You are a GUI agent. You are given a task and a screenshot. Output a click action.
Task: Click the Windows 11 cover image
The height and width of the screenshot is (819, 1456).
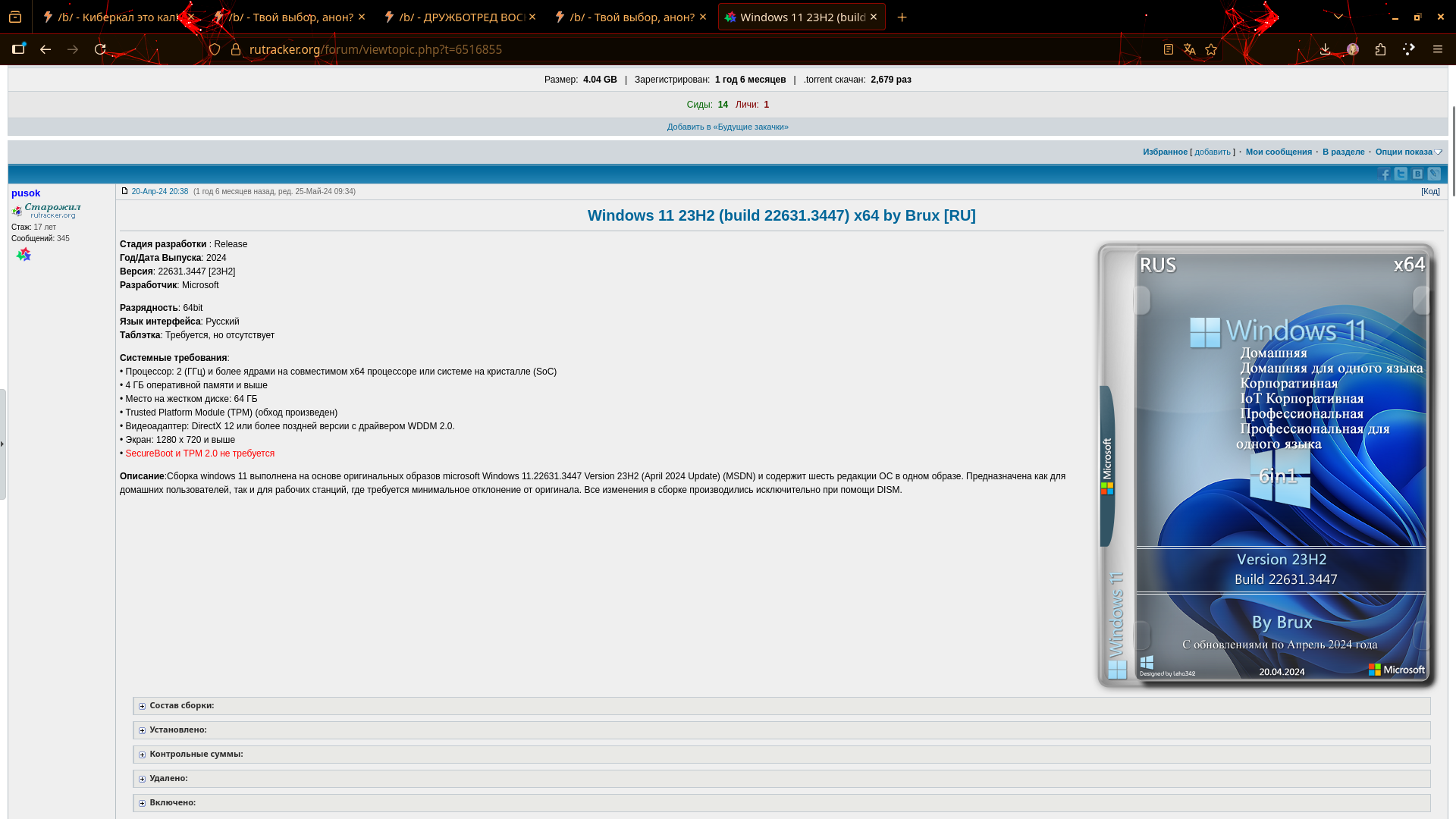pos(1266,466)
